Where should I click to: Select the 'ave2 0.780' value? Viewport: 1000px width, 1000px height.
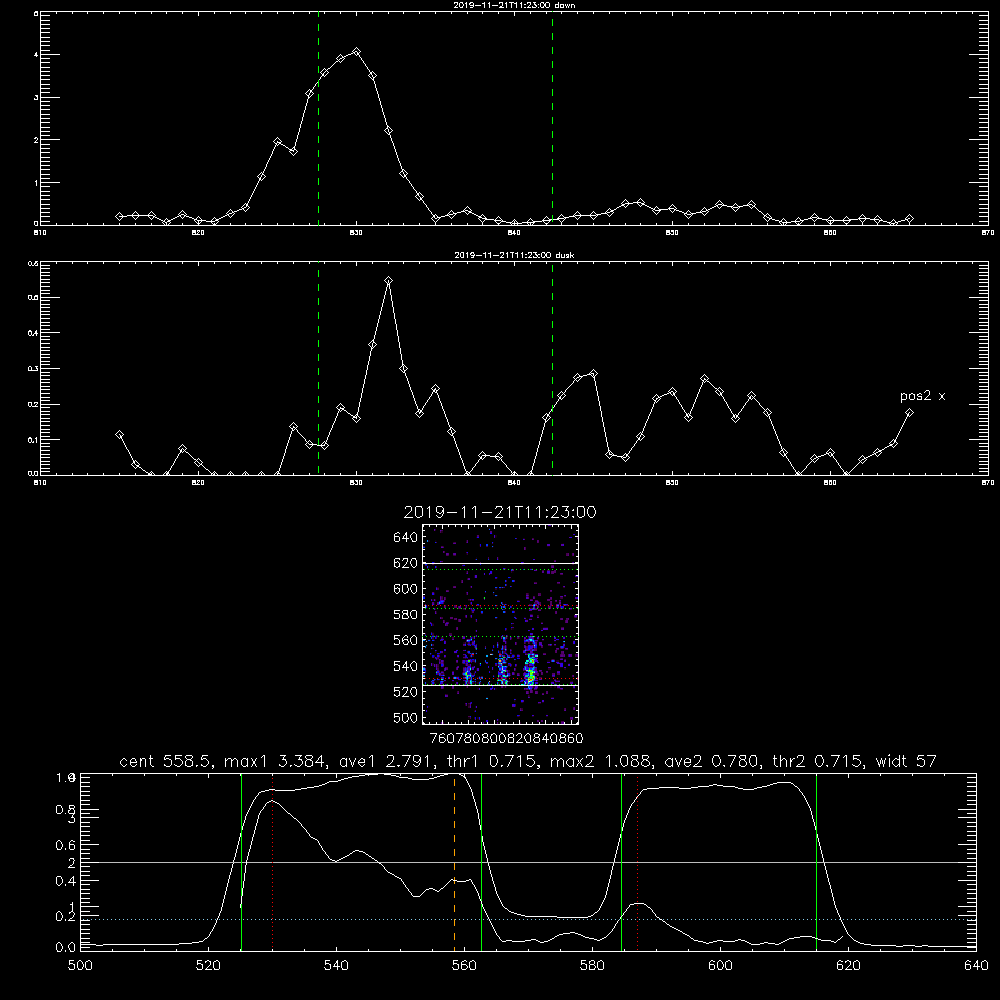pos(712,761)
